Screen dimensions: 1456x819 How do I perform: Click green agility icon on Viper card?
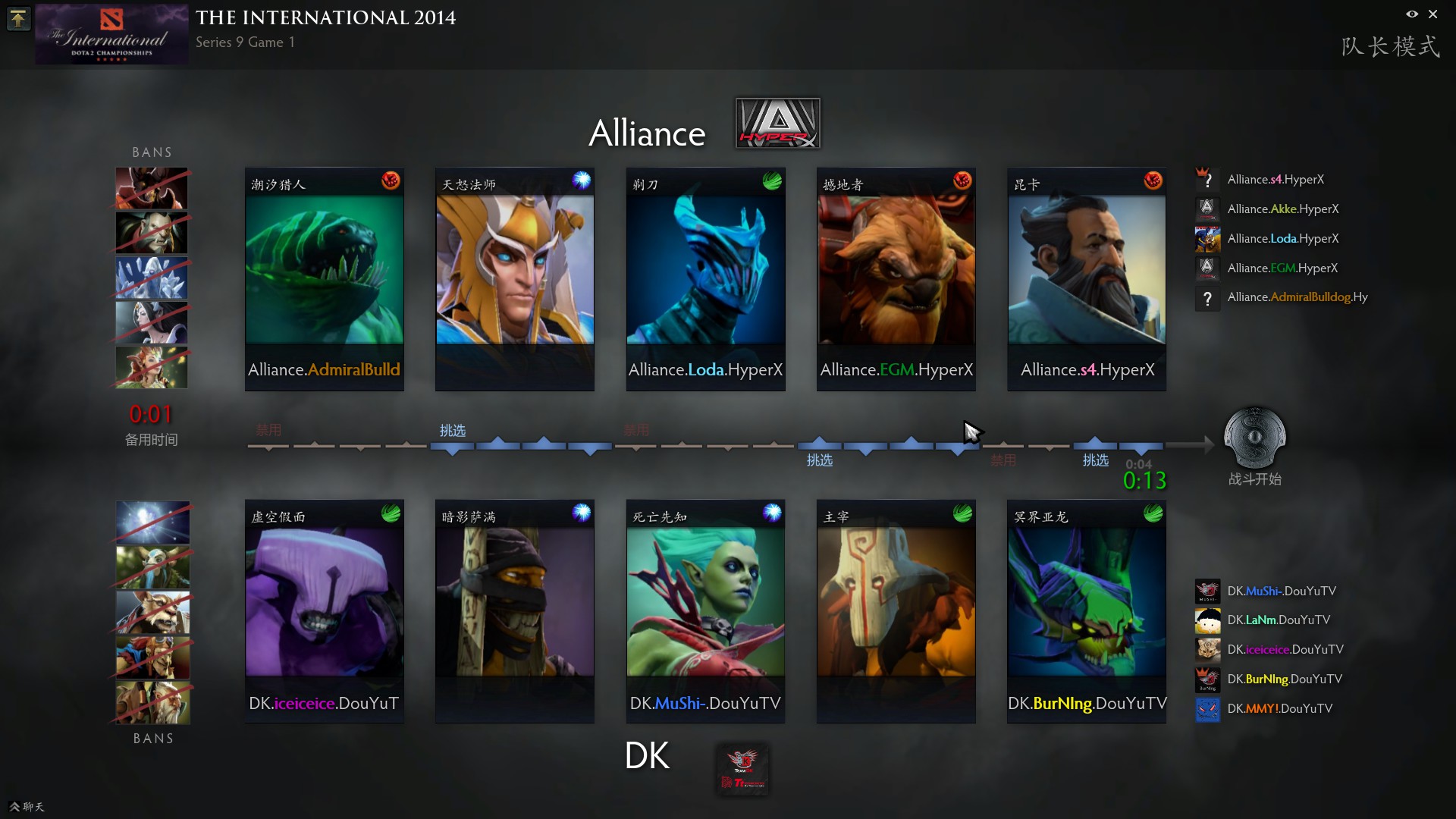click(1153, 513)
